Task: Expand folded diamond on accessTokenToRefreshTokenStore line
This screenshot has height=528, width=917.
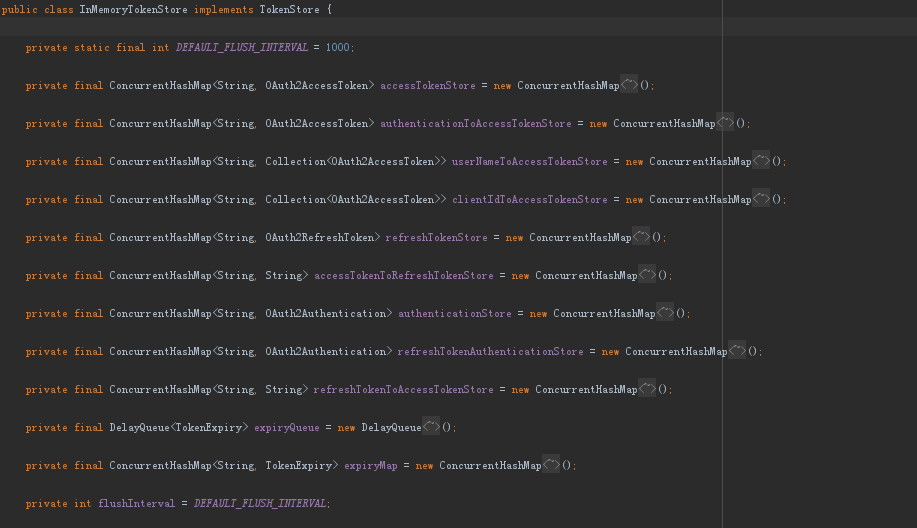Action: point(647,275)
